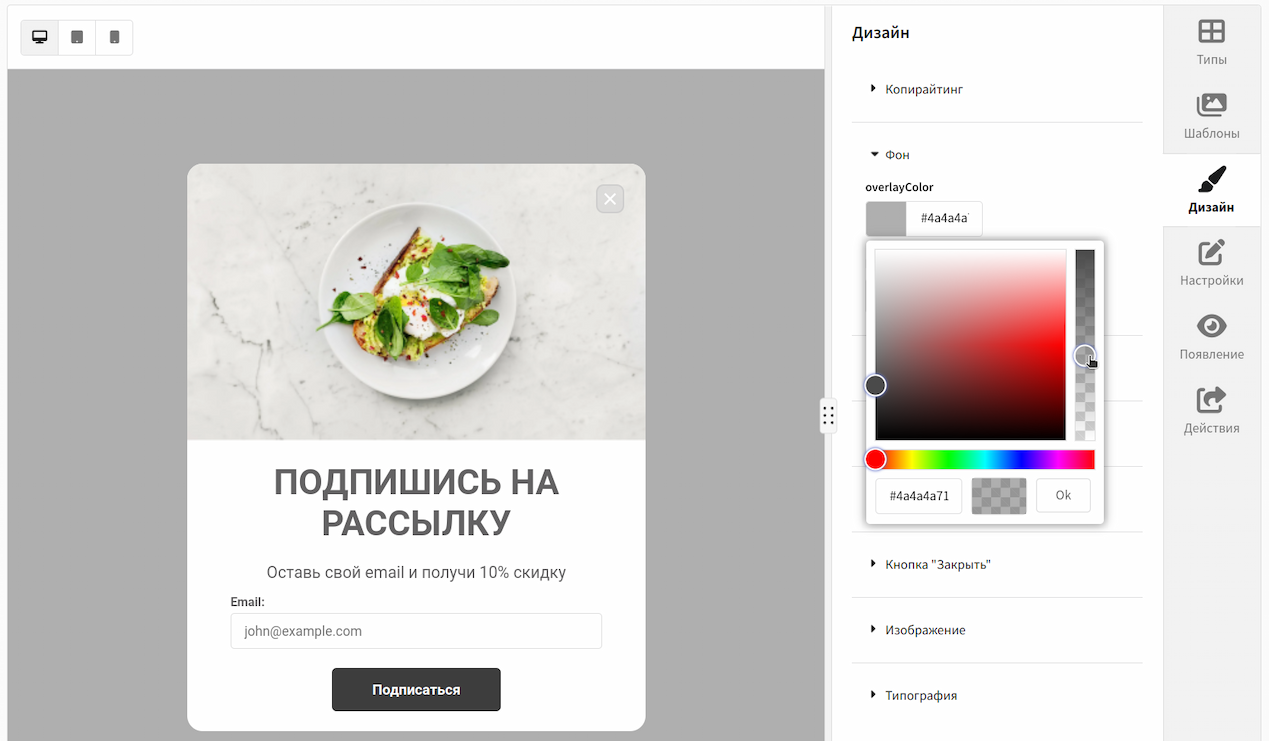Confirm color with the Ok button
1269x741 pixels.
click(1063, 495)
